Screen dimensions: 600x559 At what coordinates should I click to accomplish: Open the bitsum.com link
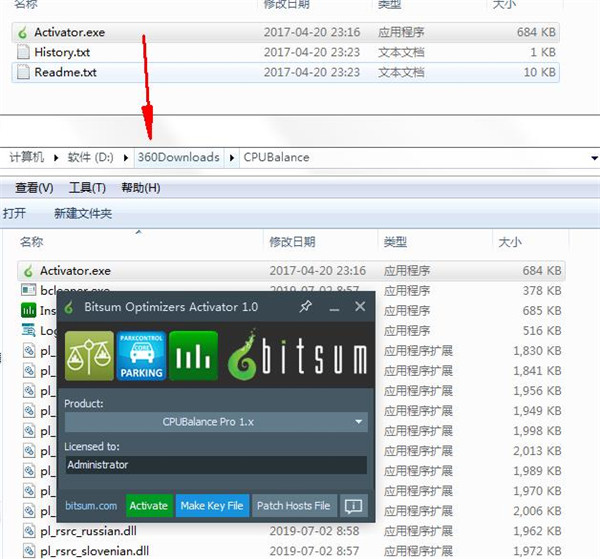91,506
